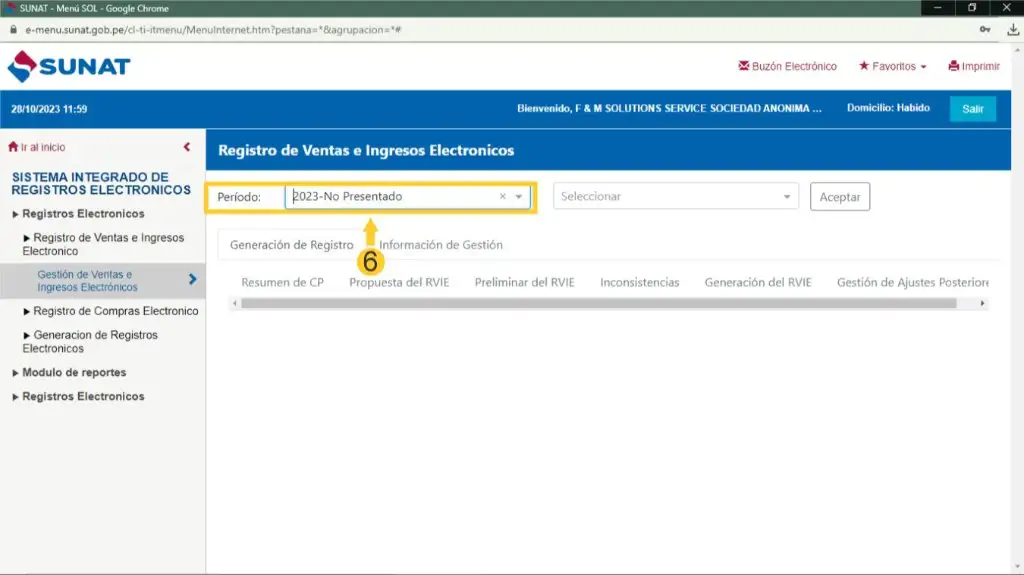
Task: Go to Ir al inicio home
Action: (x=37, y=147)
